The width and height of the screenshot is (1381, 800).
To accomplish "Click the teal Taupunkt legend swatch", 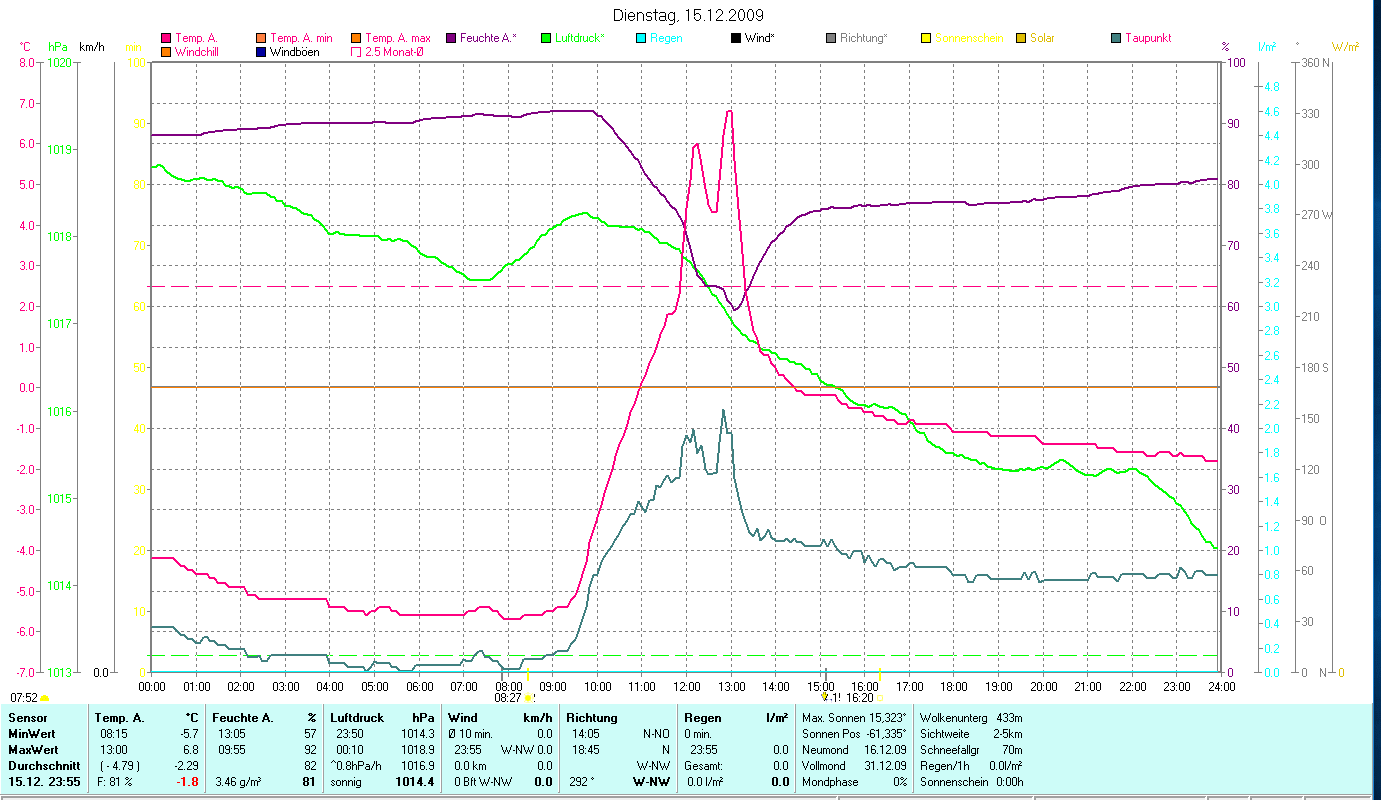I will (x=1116, y=38).
